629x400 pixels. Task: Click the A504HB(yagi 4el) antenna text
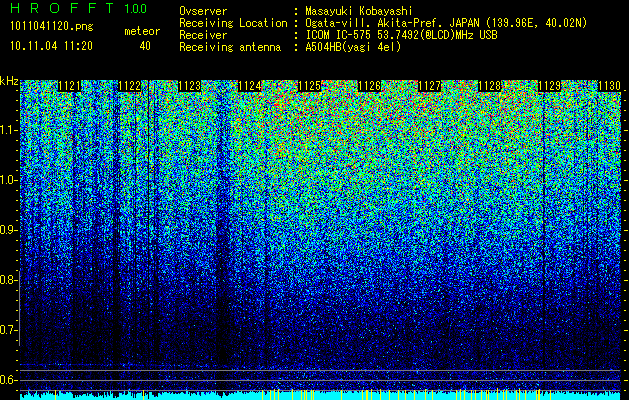point(353,47)
